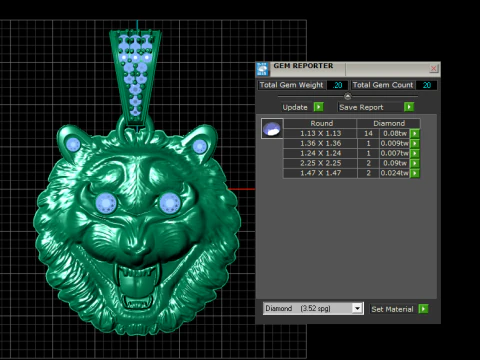Click the Total Gem Count label
Image resolution: width=480 pixels, height=360 pixels.
[x=383, y=85]
